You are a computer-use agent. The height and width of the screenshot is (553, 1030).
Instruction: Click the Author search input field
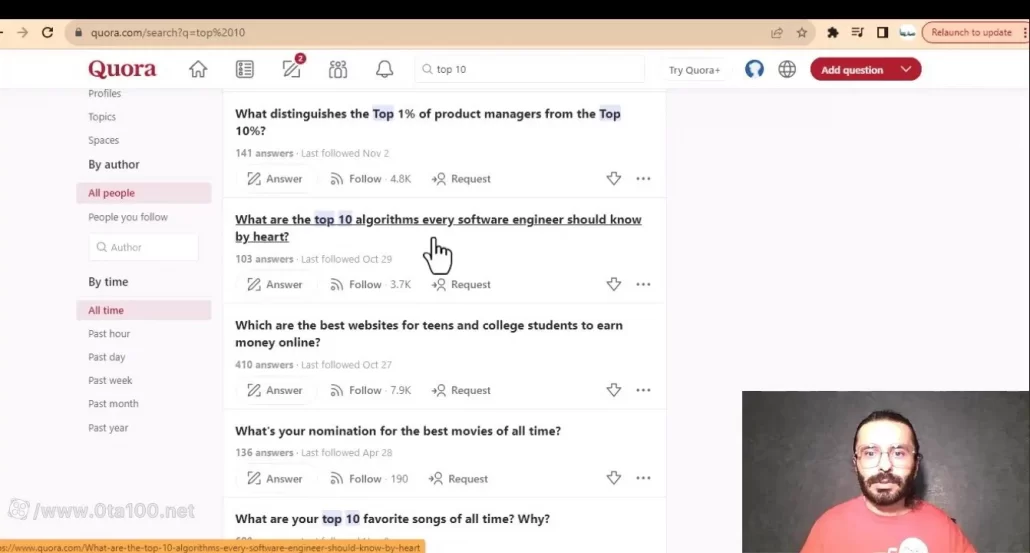pyautogui.click(x=143, y=247)
